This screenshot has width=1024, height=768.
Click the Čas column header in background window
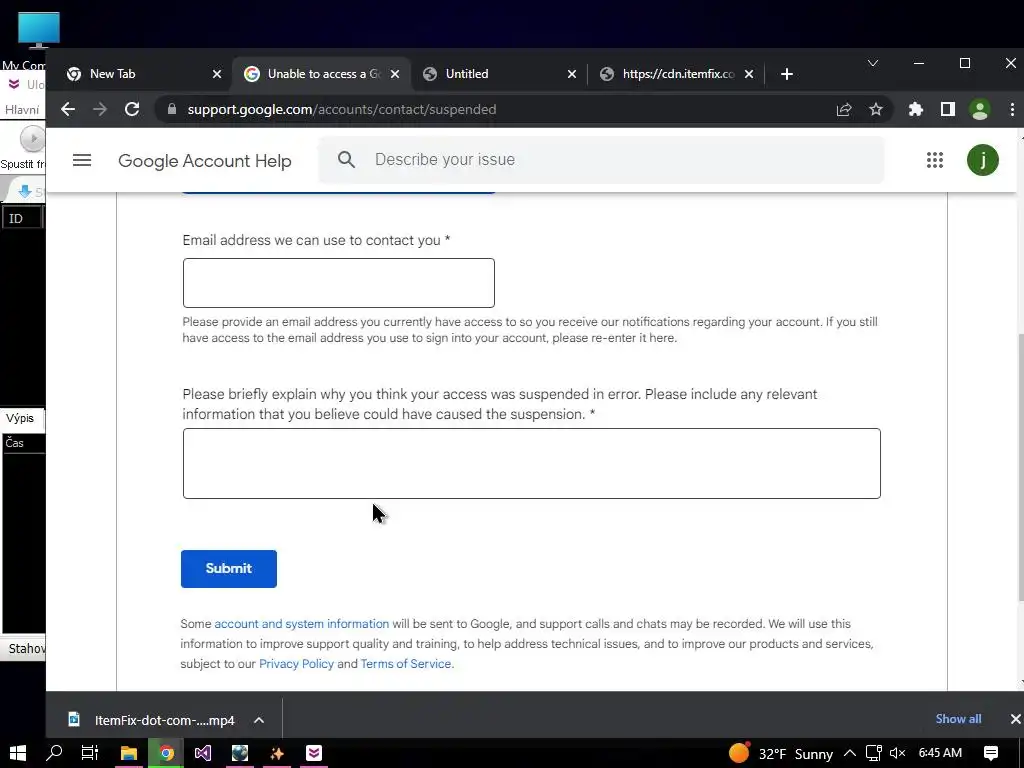(24, 443)
